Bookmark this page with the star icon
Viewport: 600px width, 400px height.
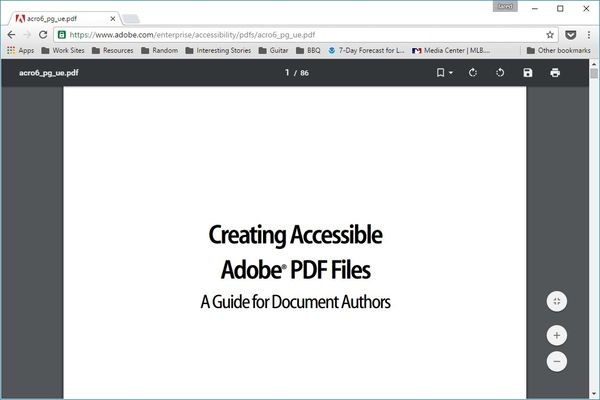click(x=550, y=34)
